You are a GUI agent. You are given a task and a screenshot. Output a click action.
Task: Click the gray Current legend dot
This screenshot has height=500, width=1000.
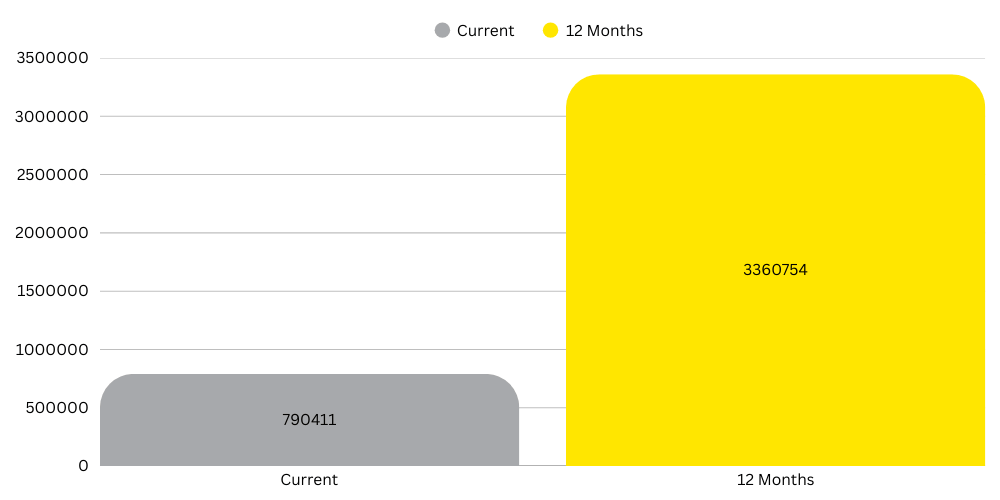[x=442, y=31]
